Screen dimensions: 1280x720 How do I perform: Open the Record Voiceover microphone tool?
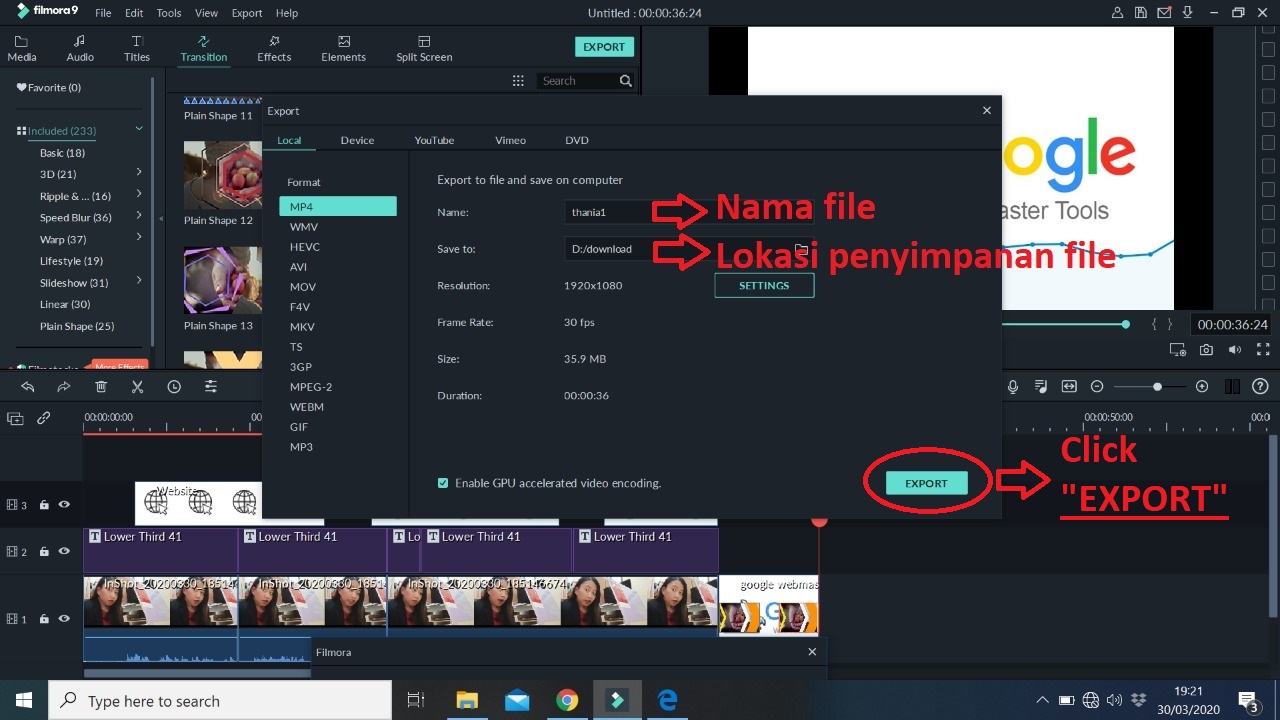1012,386
